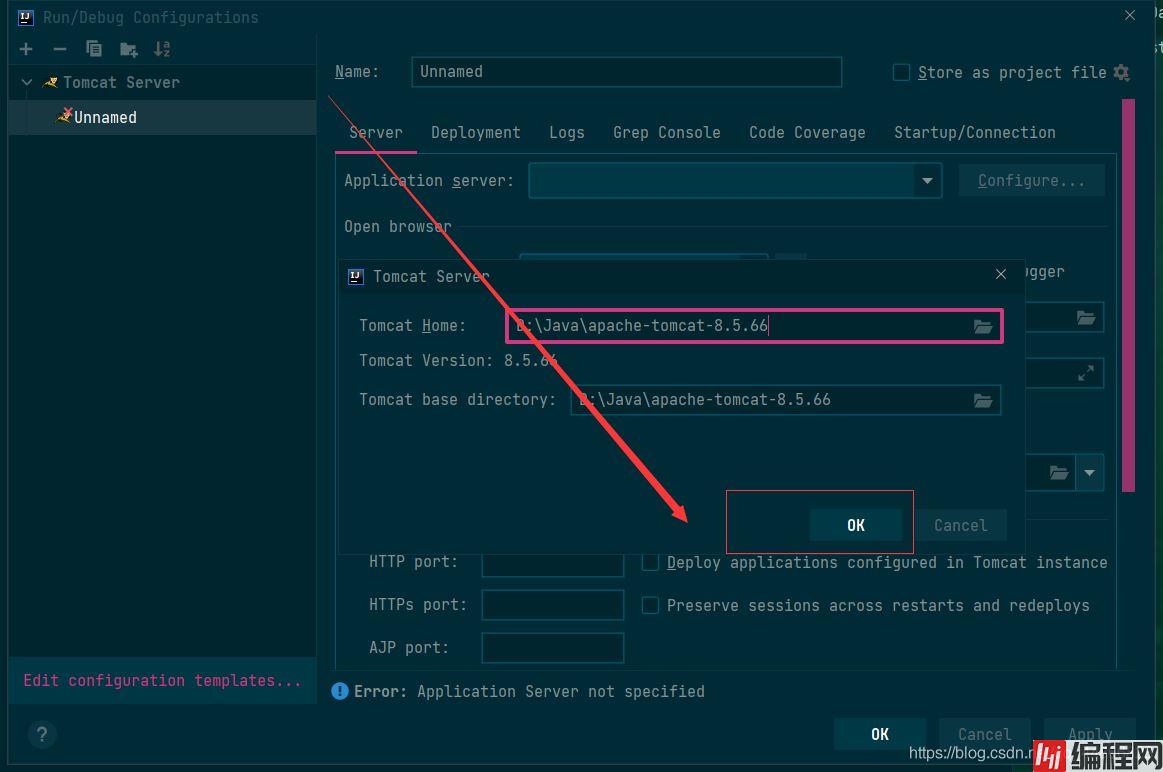Click the help question mark icon
Screen dimensions: 1163x772
[41, 735]
